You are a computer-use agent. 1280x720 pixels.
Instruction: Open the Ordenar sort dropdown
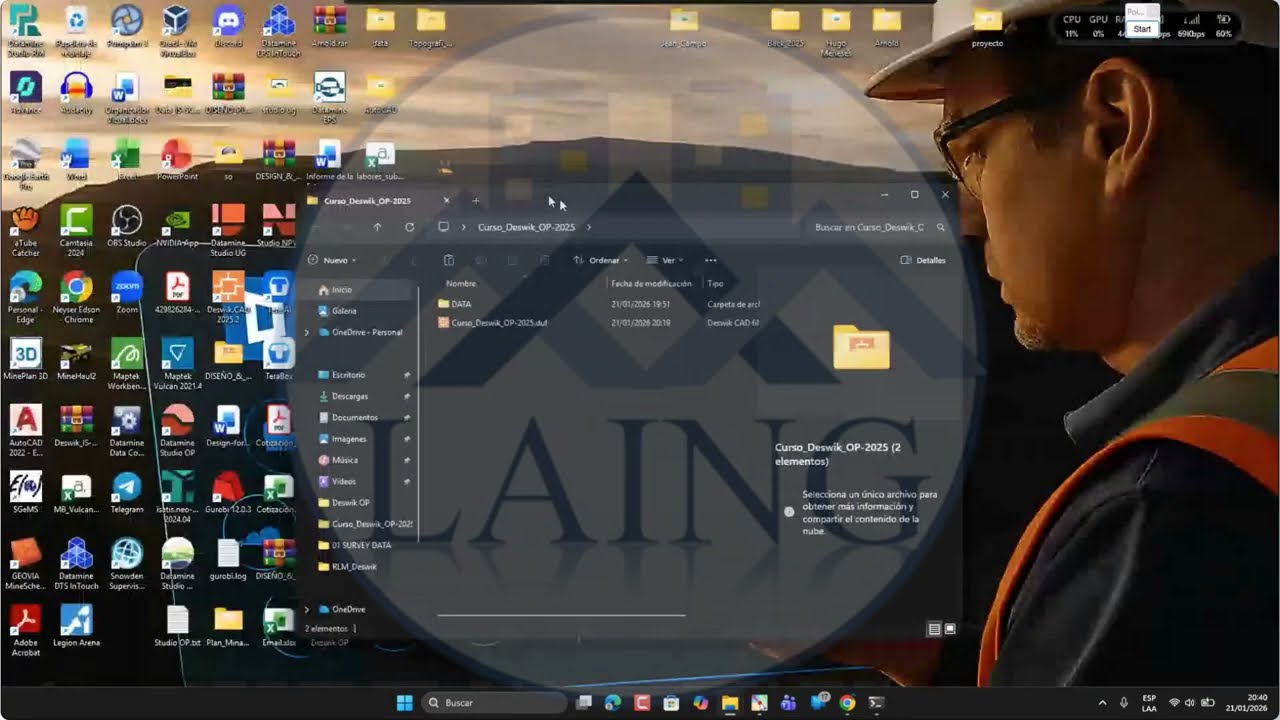601,260
